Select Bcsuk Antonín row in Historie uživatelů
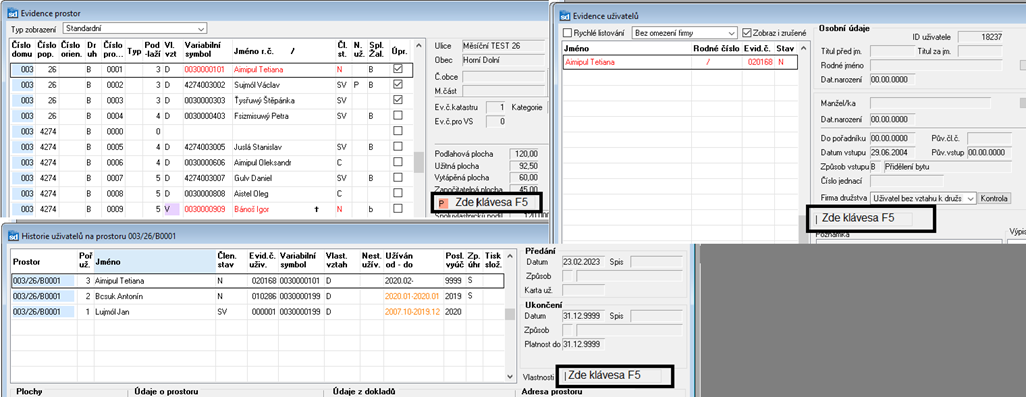 pyautogui.click(x=257, y=296)
